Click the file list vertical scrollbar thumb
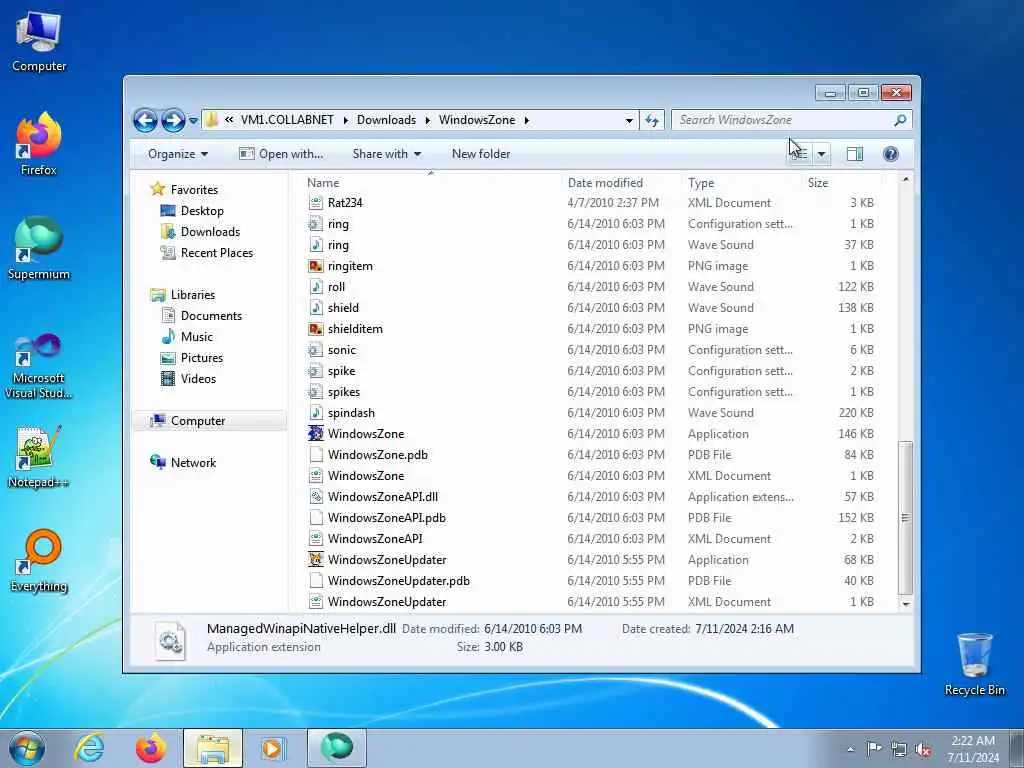The image size is (1024, 768). click(x=905, y=518)
